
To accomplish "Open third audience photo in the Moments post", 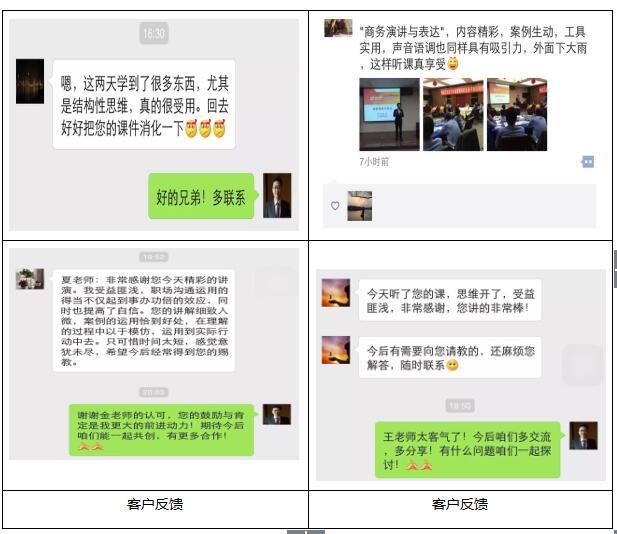I will tap(516, 115).
